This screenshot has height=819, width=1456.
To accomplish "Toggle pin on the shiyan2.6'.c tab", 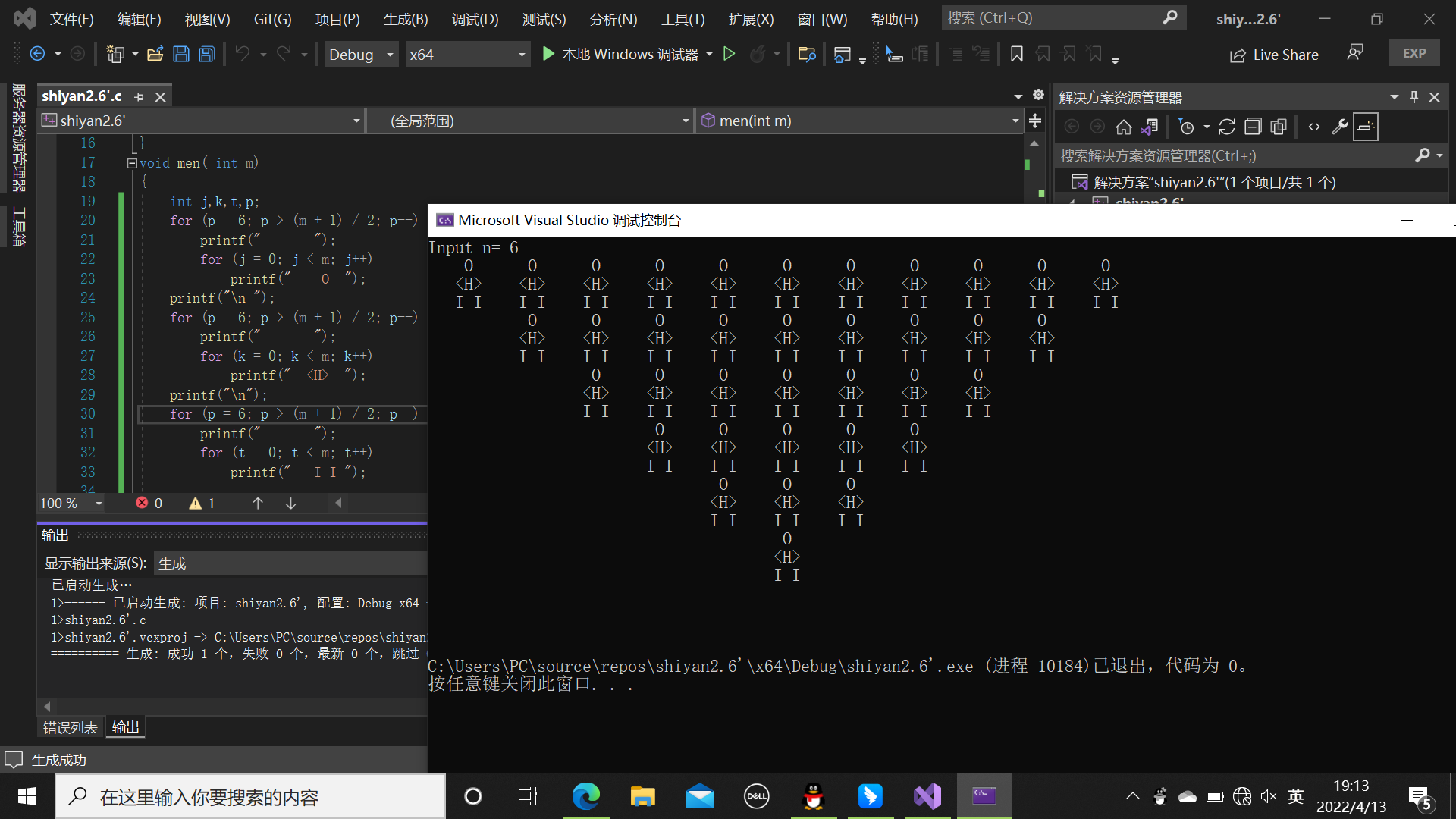I will click(139, 97).
